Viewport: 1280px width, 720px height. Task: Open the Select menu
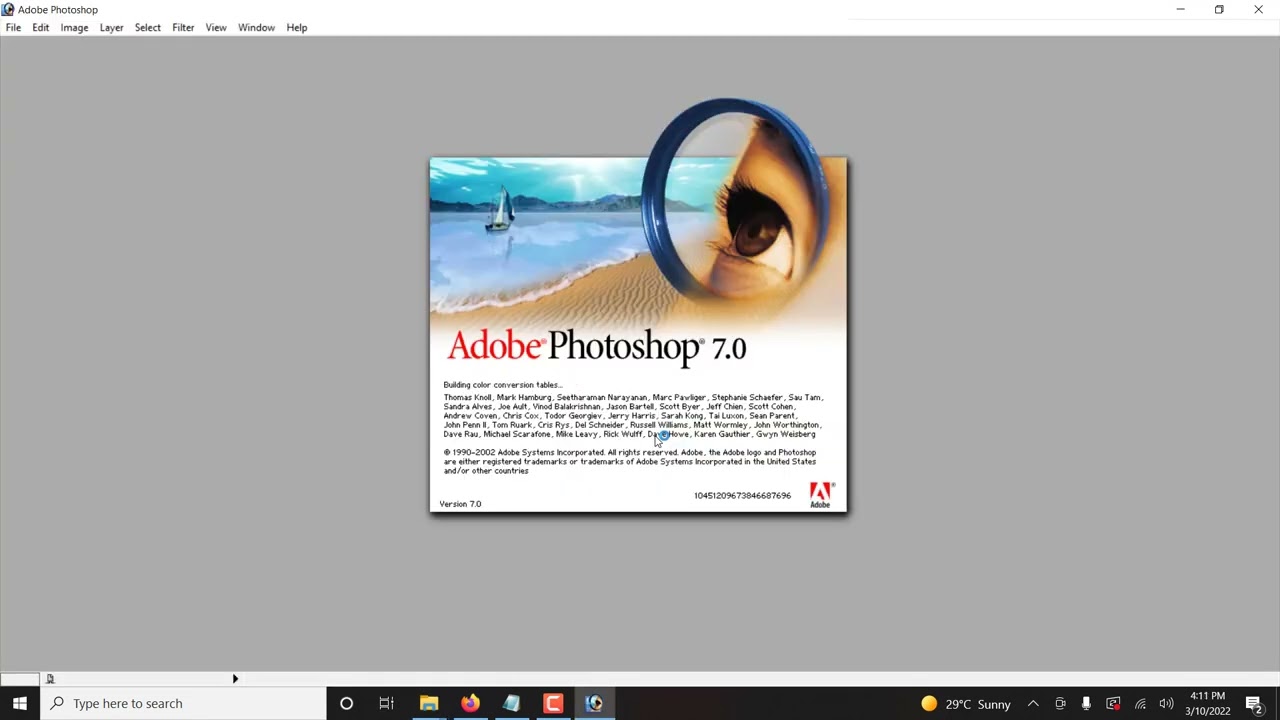click(147, 28)
